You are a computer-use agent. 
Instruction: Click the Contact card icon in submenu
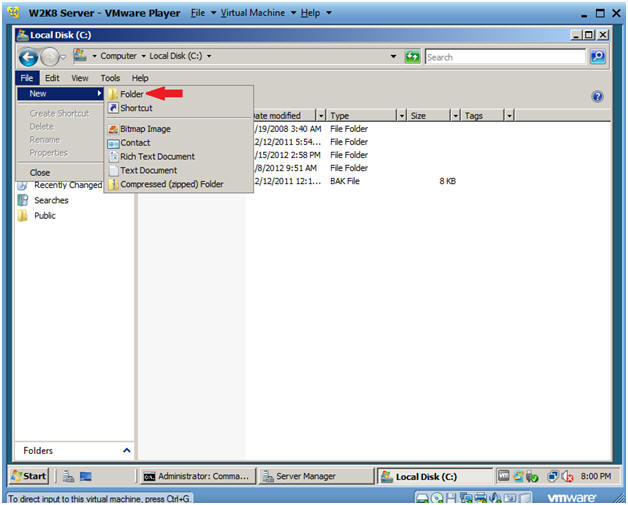pyautogui.click(x=113, y=143)
